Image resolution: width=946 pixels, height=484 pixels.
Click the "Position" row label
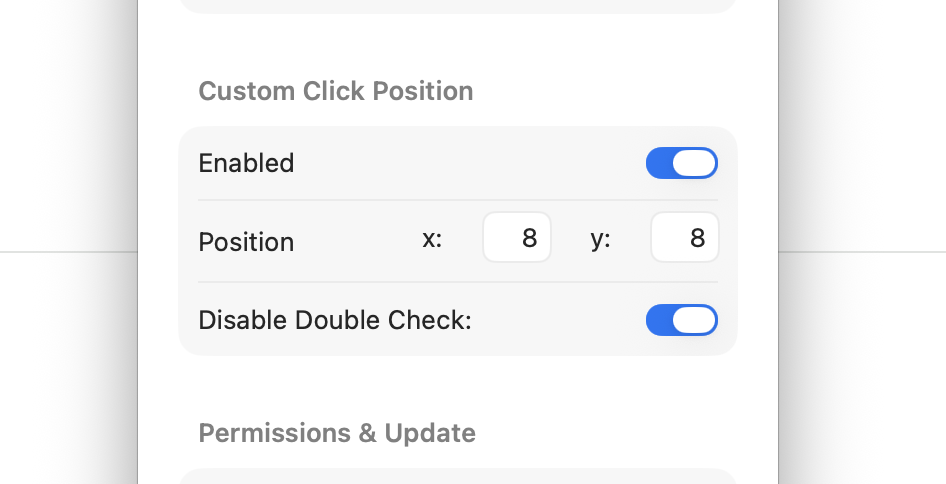246,242
